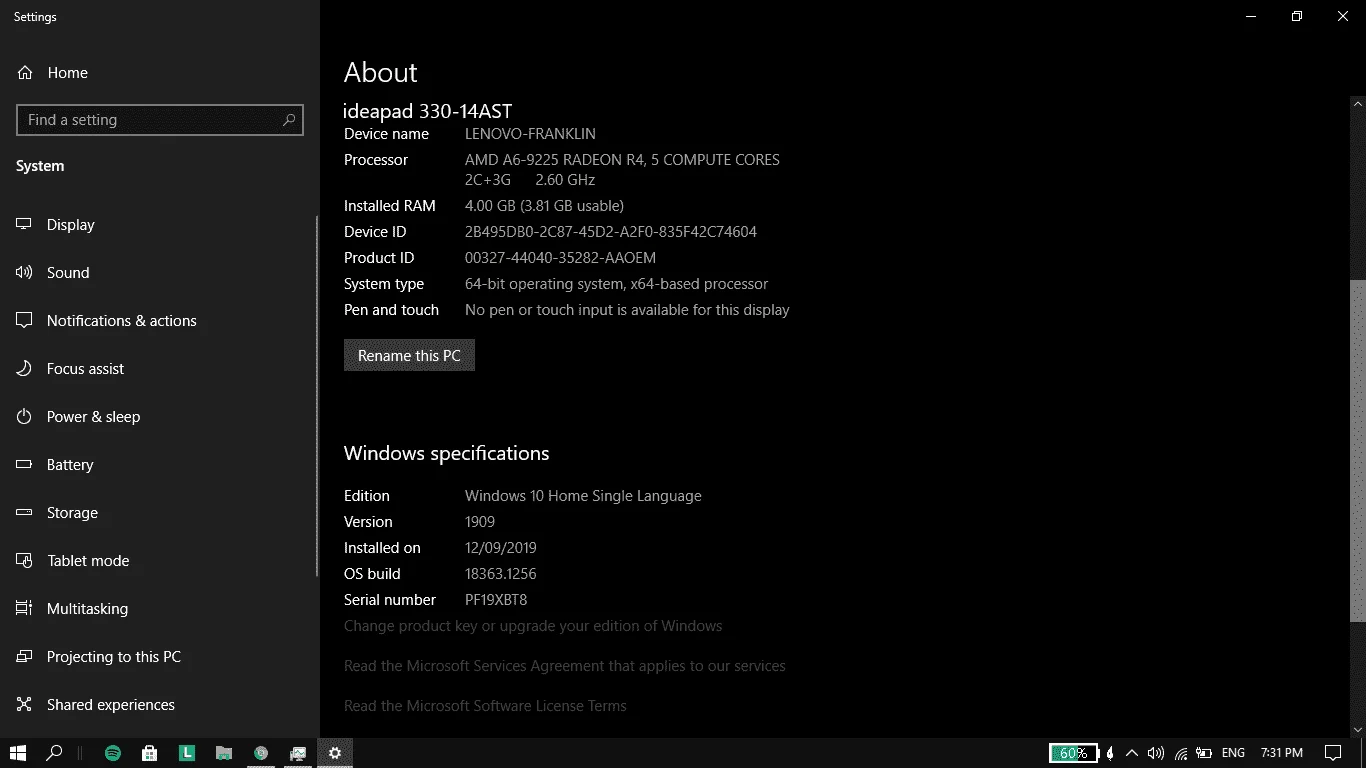Click the 60% battery indicator
The width and height of the screenshot is (1366, 768).
pyautogui.click(x=1073, y=753)
